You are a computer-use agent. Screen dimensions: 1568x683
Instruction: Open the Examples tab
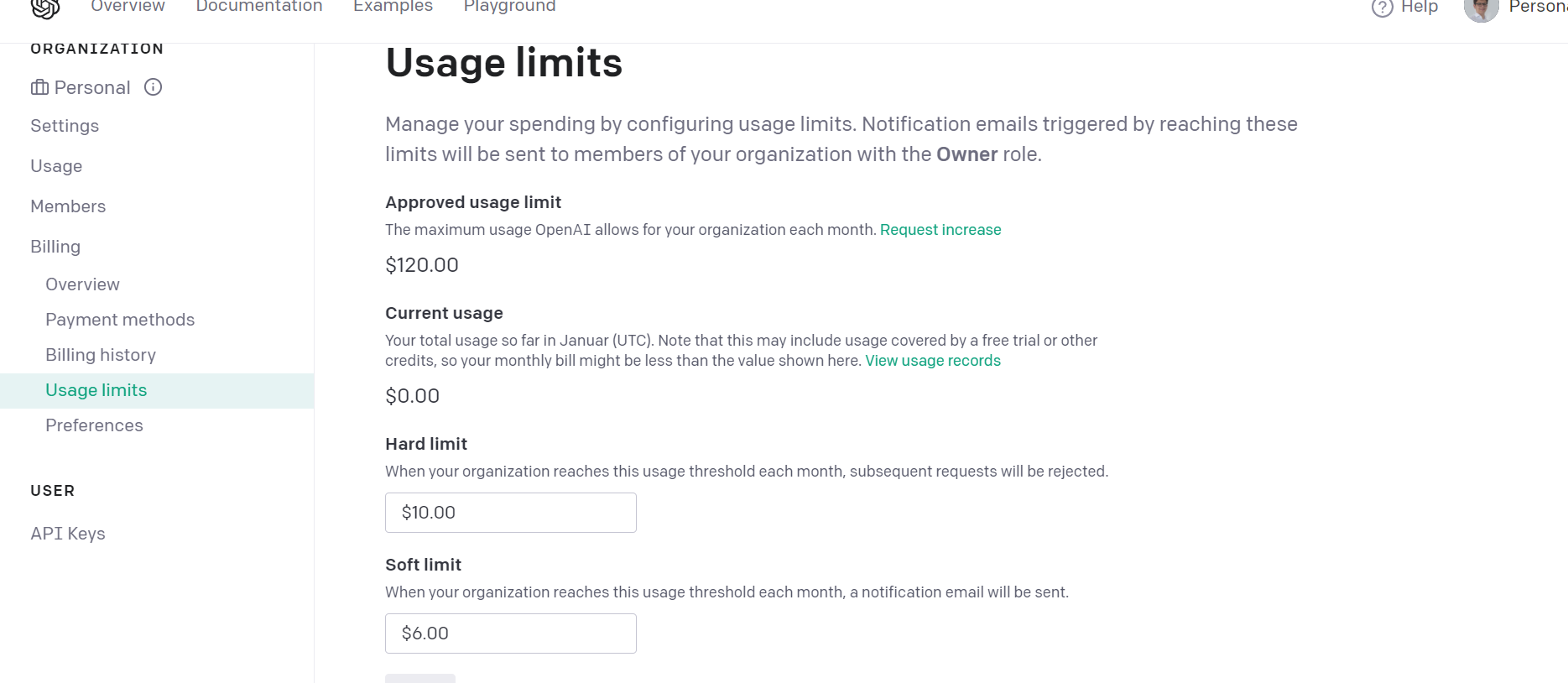coord(393,7)
